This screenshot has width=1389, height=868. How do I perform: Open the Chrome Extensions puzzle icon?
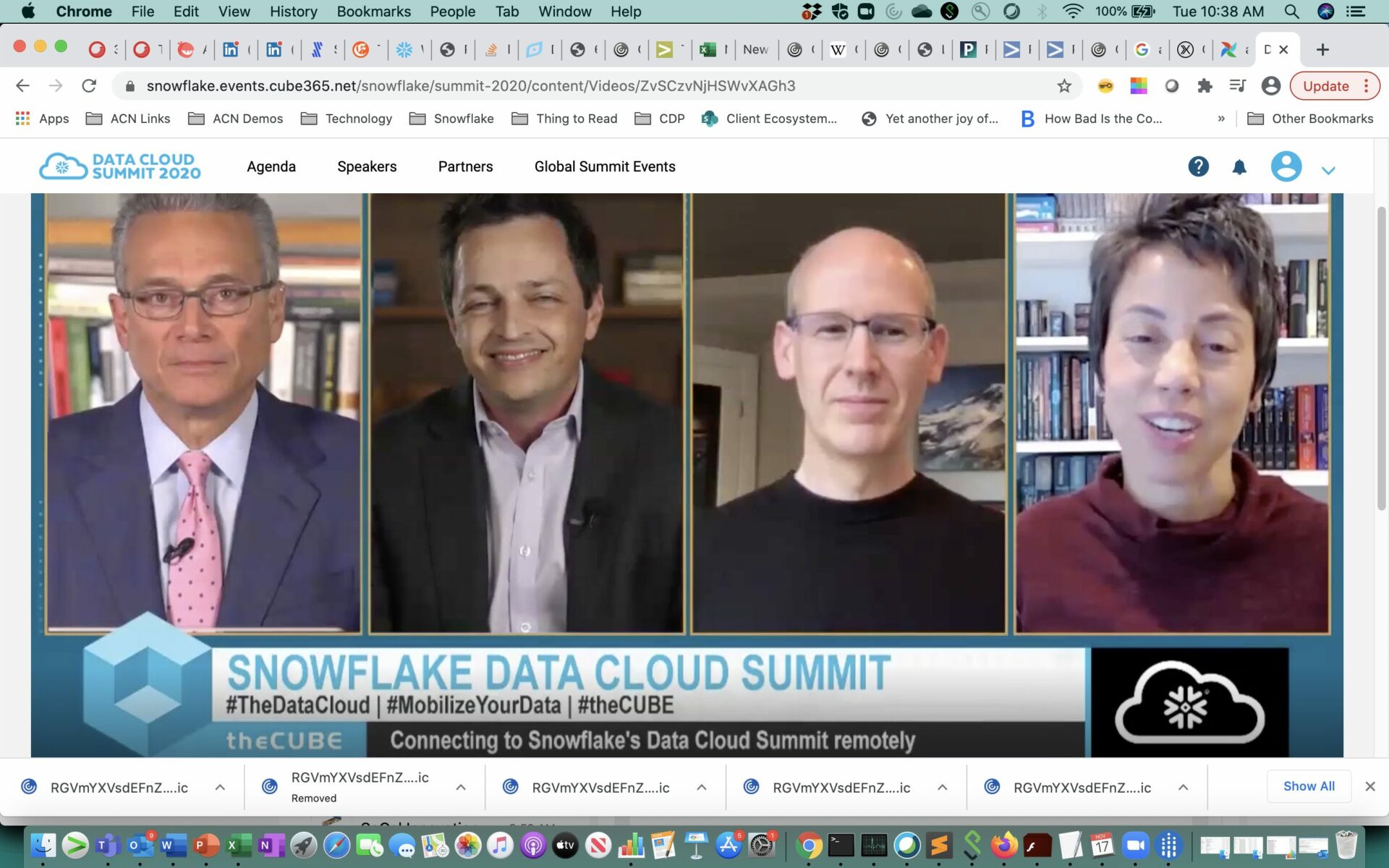(x=1205, y=86)
